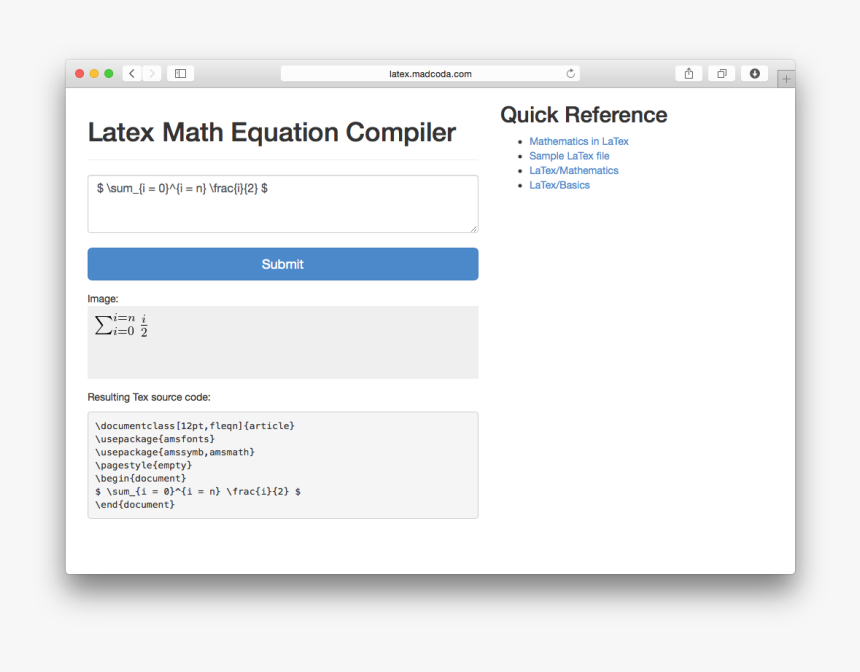Toggle the Safari sidebar button
The height and width of the screenshot is (672, 860).
pyautogui.click(x=180, y=74)
